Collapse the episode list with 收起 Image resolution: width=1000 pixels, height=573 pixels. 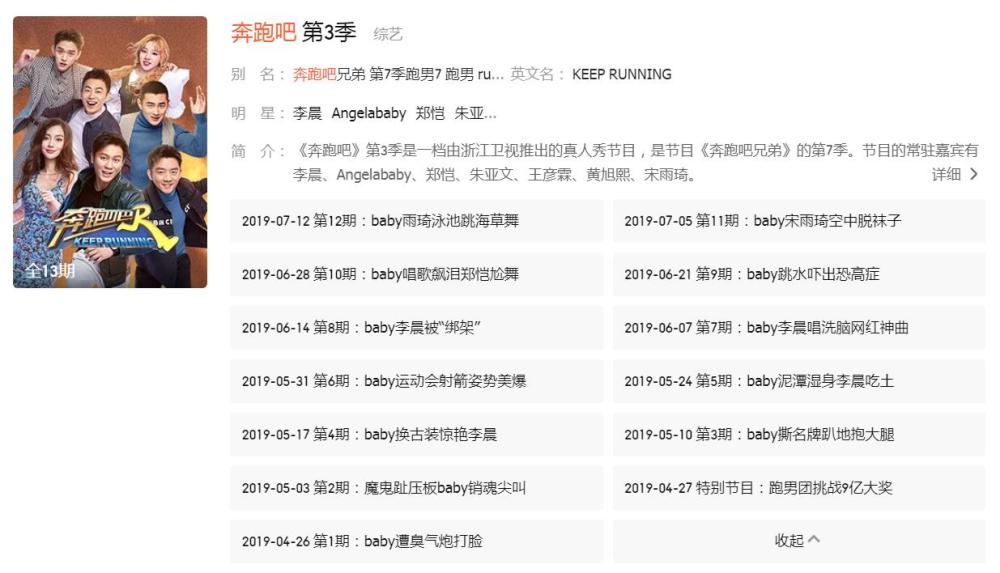798,540
